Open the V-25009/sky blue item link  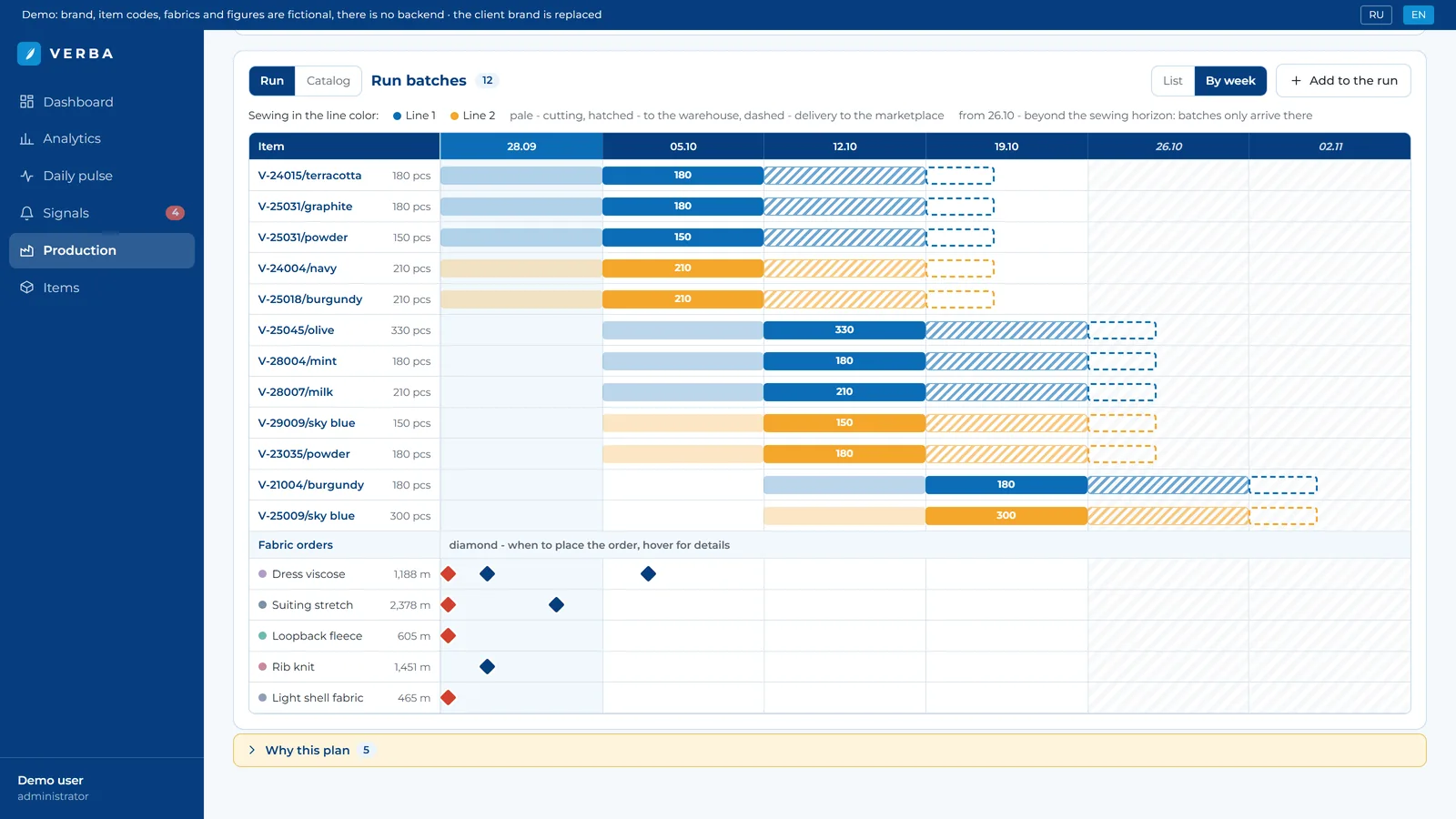click(306, 516)
